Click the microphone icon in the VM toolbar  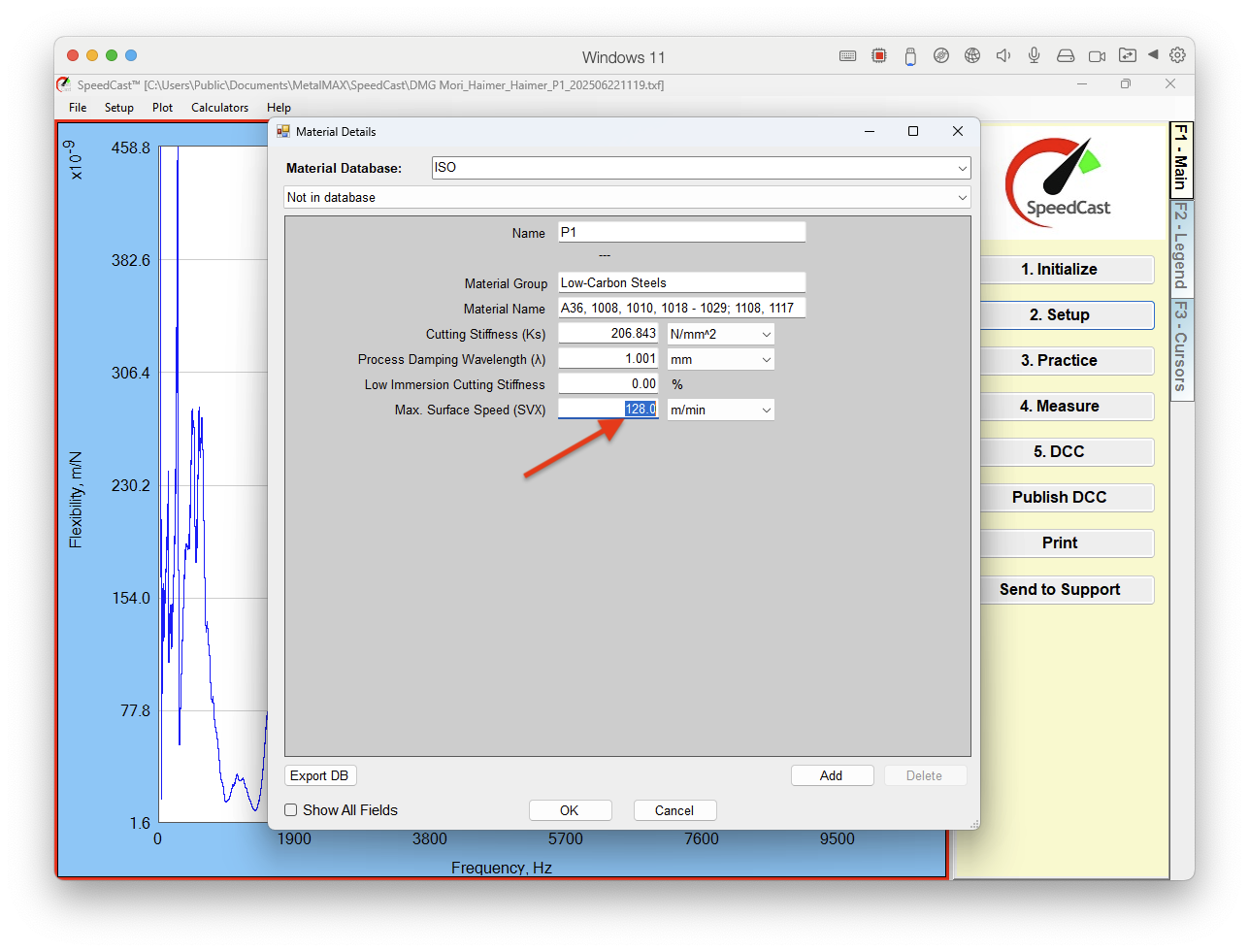[1035, 56]
